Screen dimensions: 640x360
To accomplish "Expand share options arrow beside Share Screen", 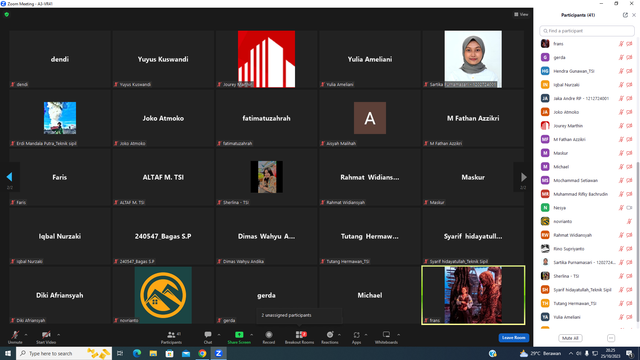I will (251, 335).
